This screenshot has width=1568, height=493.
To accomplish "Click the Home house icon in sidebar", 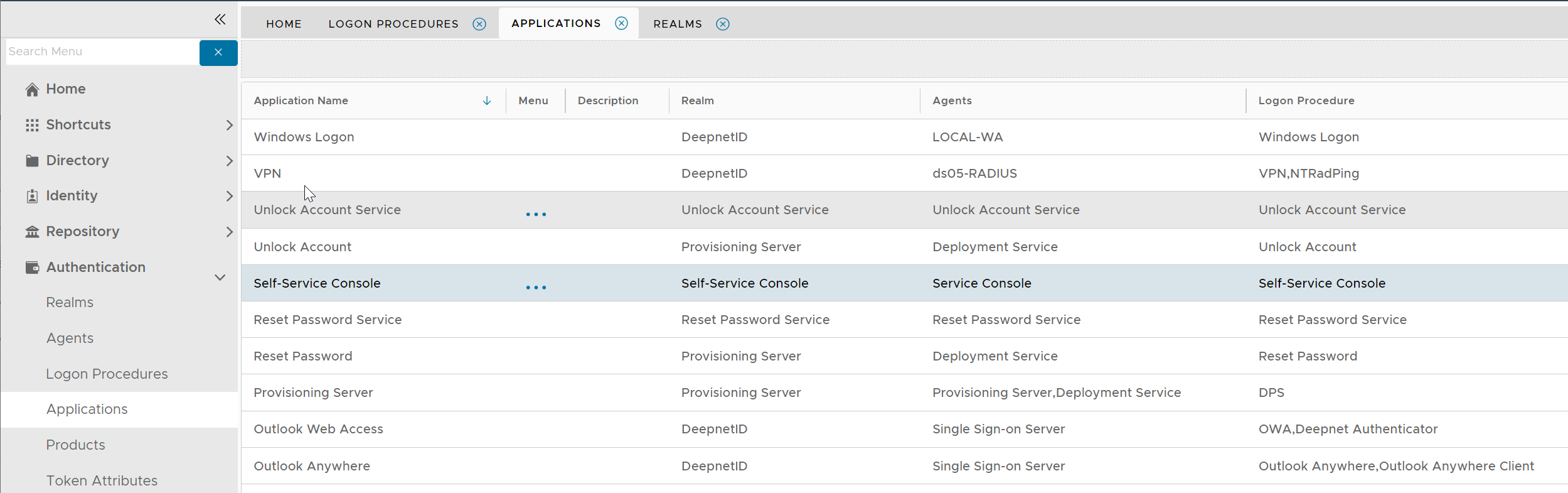I will point(32,90).
